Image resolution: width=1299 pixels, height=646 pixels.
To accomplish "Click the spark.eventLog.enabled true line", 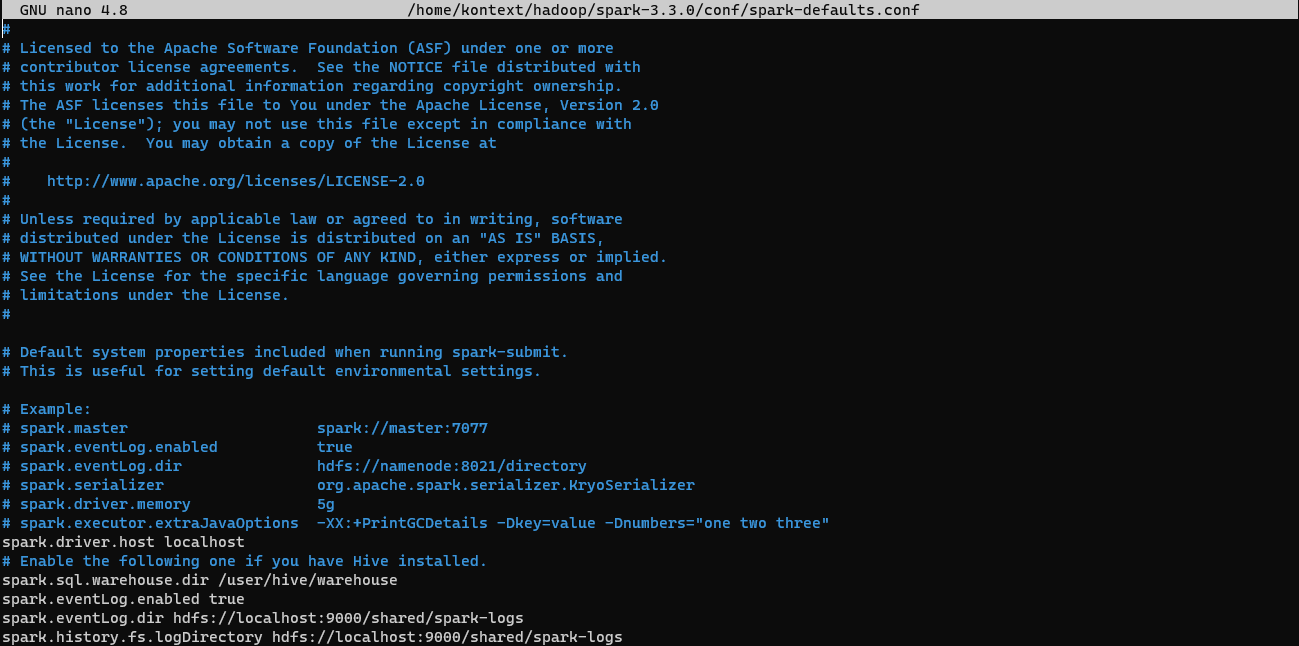I will [x=123, y=599].
